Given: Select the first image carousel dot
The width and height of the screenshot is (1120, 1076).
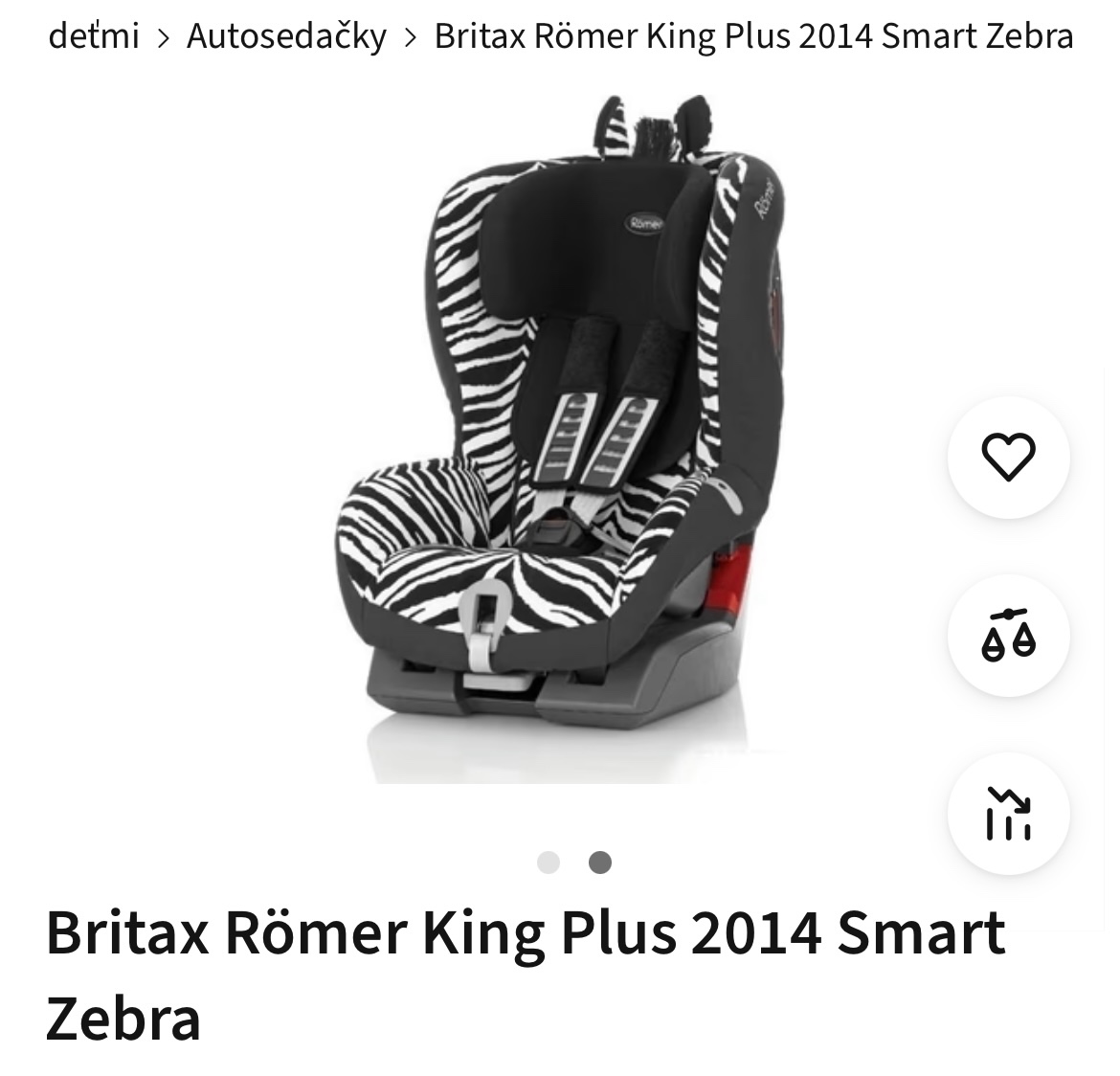Looking at the screenshot, I should click(x=548, y=863).
